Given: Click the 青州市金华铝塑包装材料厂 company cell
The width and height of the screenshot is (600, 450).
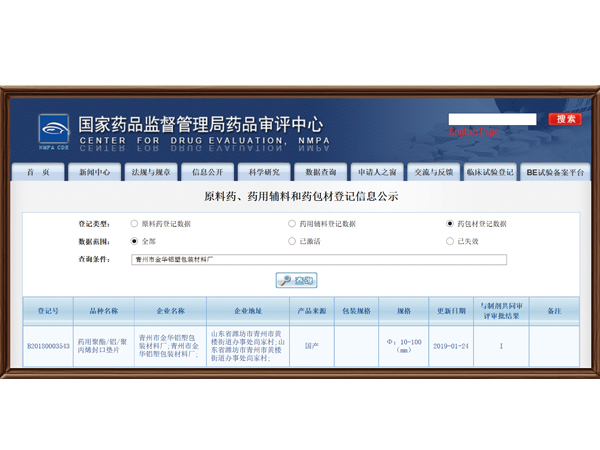Looking at the screenshot, I should coord(170,346).
